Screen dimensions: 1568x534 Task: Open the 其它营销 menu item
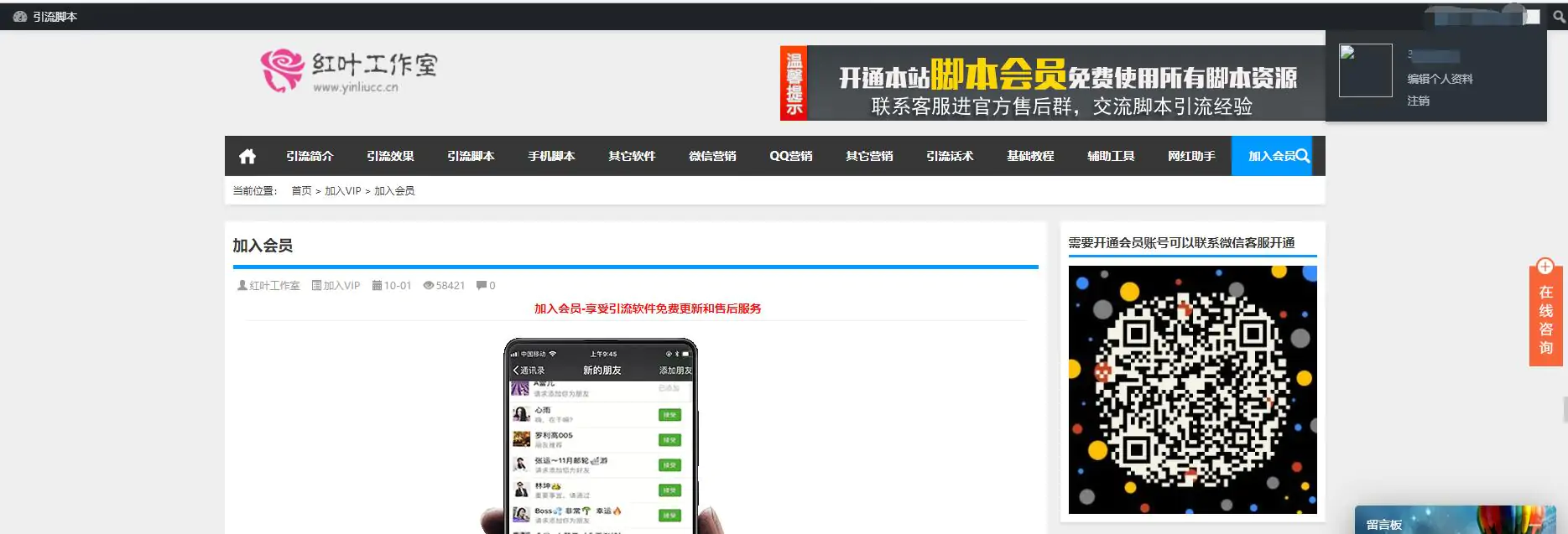tap(869, 156)
